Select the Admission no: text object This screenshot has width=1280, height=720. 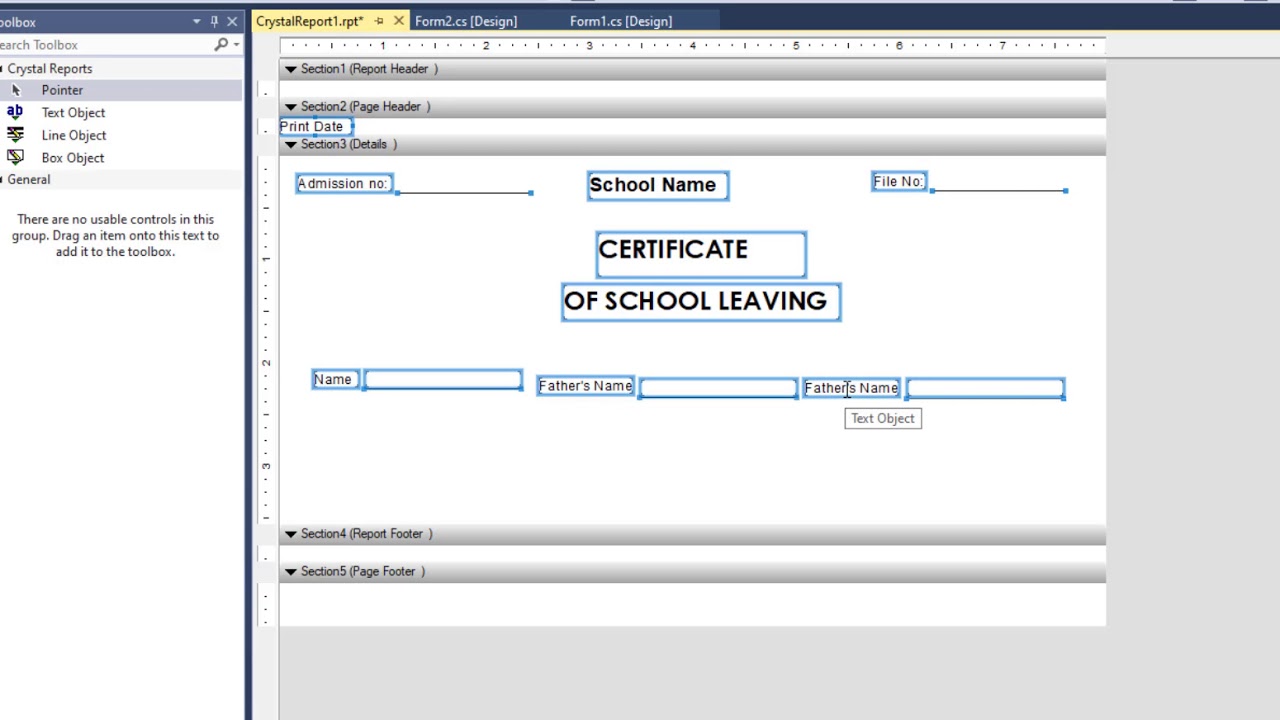(x=344, y=183)
